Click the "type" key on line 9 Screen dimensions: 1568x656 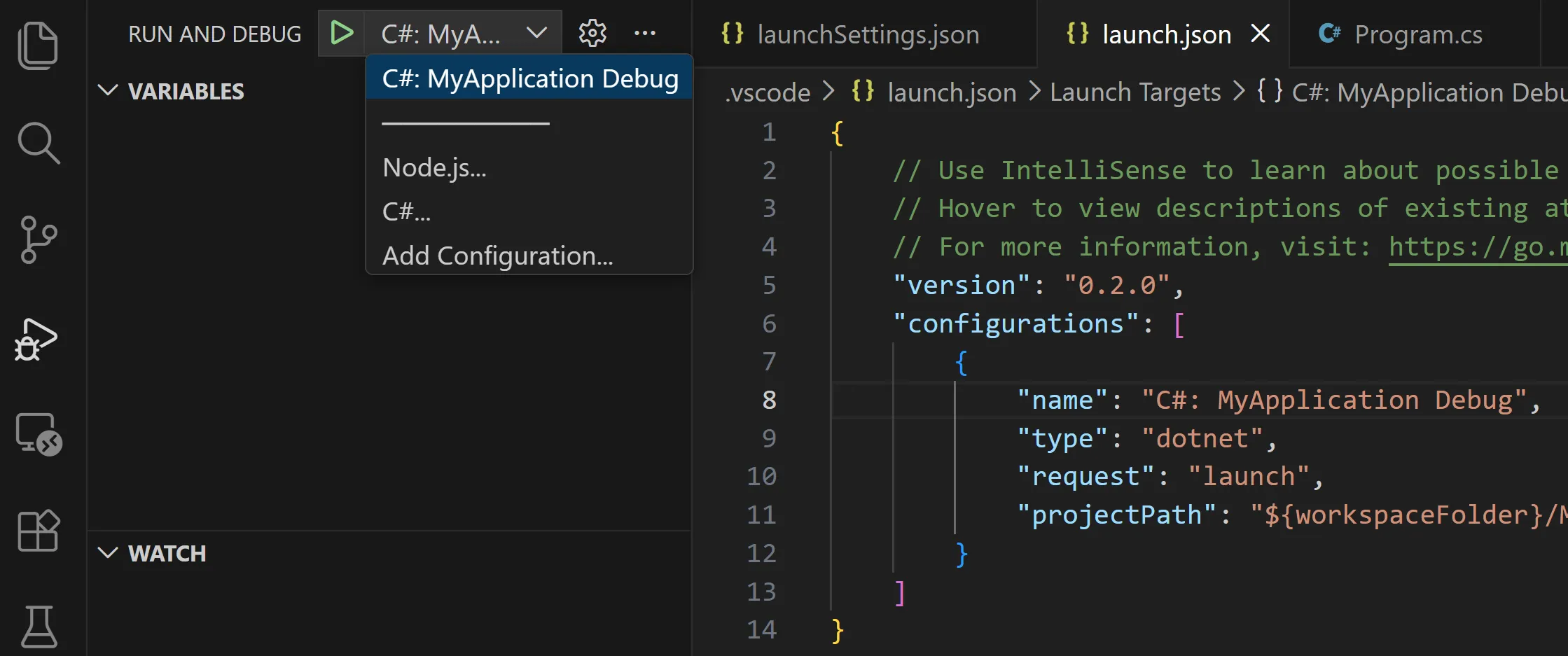pyautogui.click(x=1062, y=438)
